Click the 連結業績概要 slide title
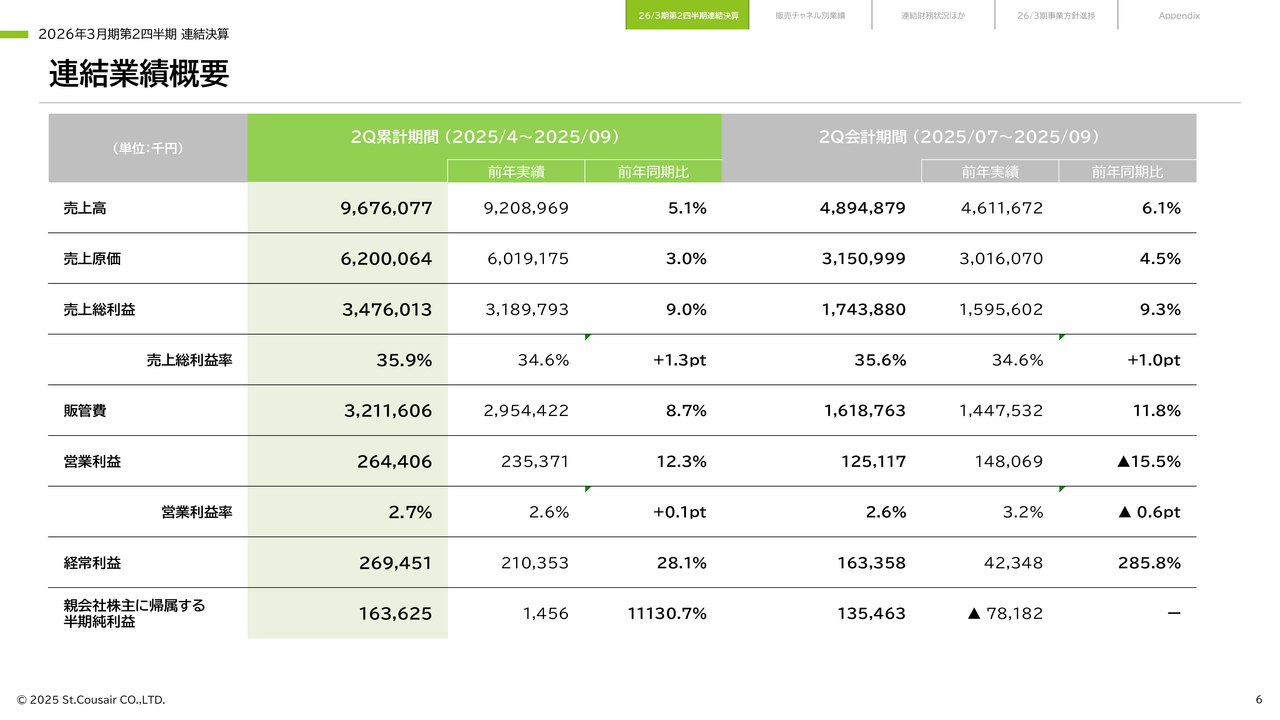This screenshot has width=1280, height=720. tap(139, 74)
